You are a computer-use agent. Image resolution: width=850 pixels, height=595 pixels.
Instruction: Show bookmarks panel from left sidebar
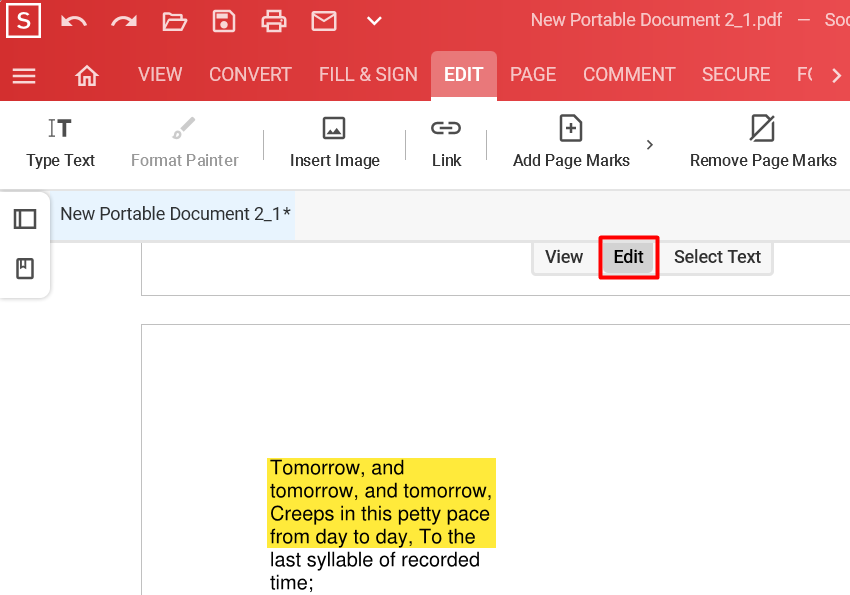pyautogui.click(x=25, y=268)
